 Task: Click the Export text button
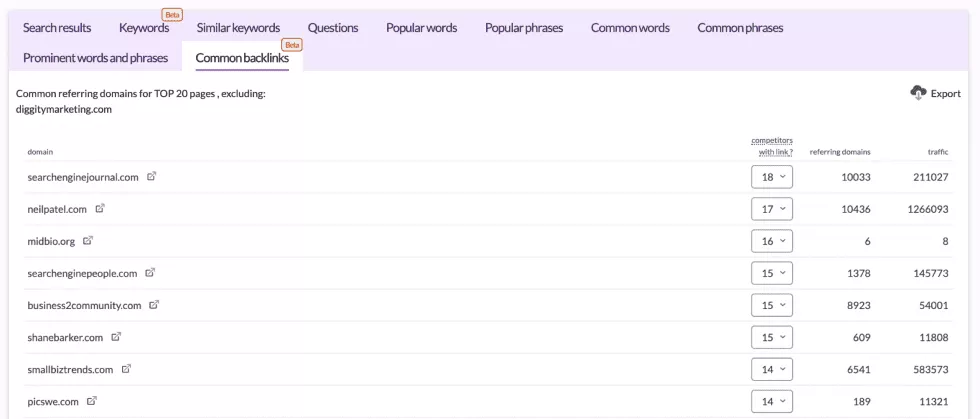click(x=946, y=93)
